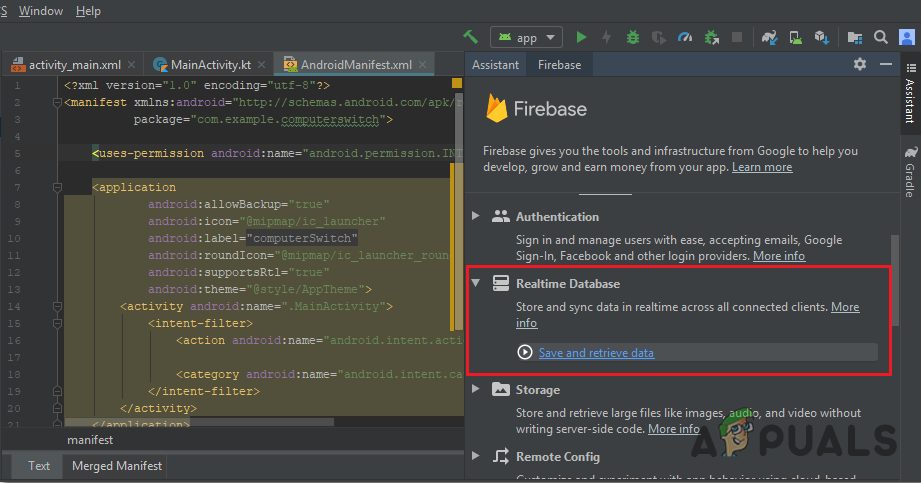Image resolution: width=921 pixels, height=483 pixels.
Task: Open the Gradle side tool window
Action: [x=910, y=176]
